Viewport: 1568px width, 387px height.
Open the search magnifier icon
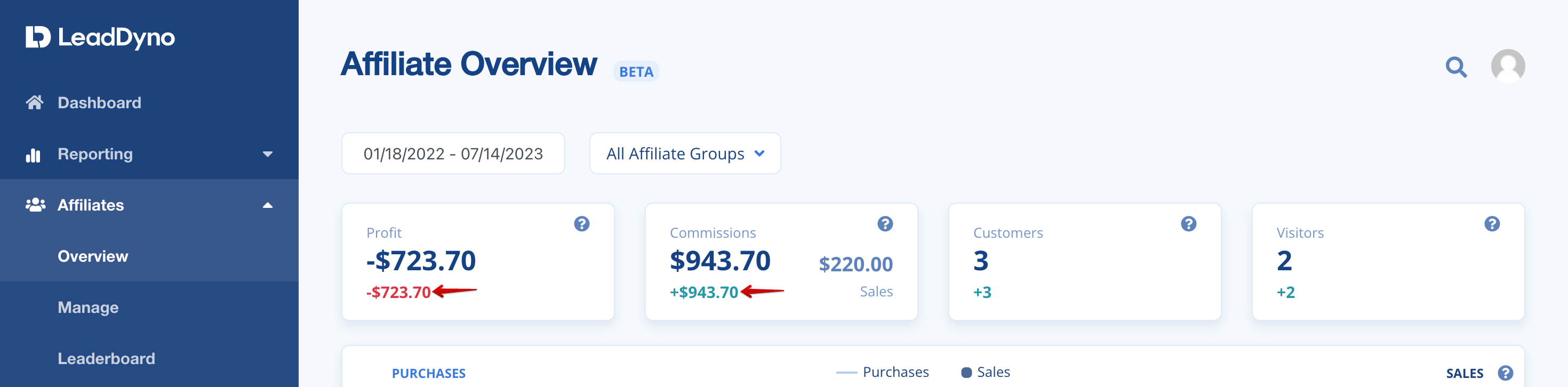[1455, 66]
